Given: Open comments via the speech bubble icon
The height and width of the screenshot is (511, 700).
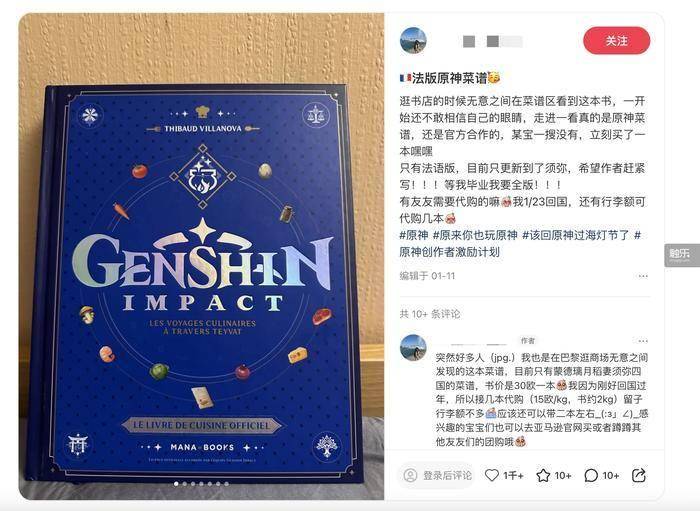Looking at the screenshot, I should [591, 475].
